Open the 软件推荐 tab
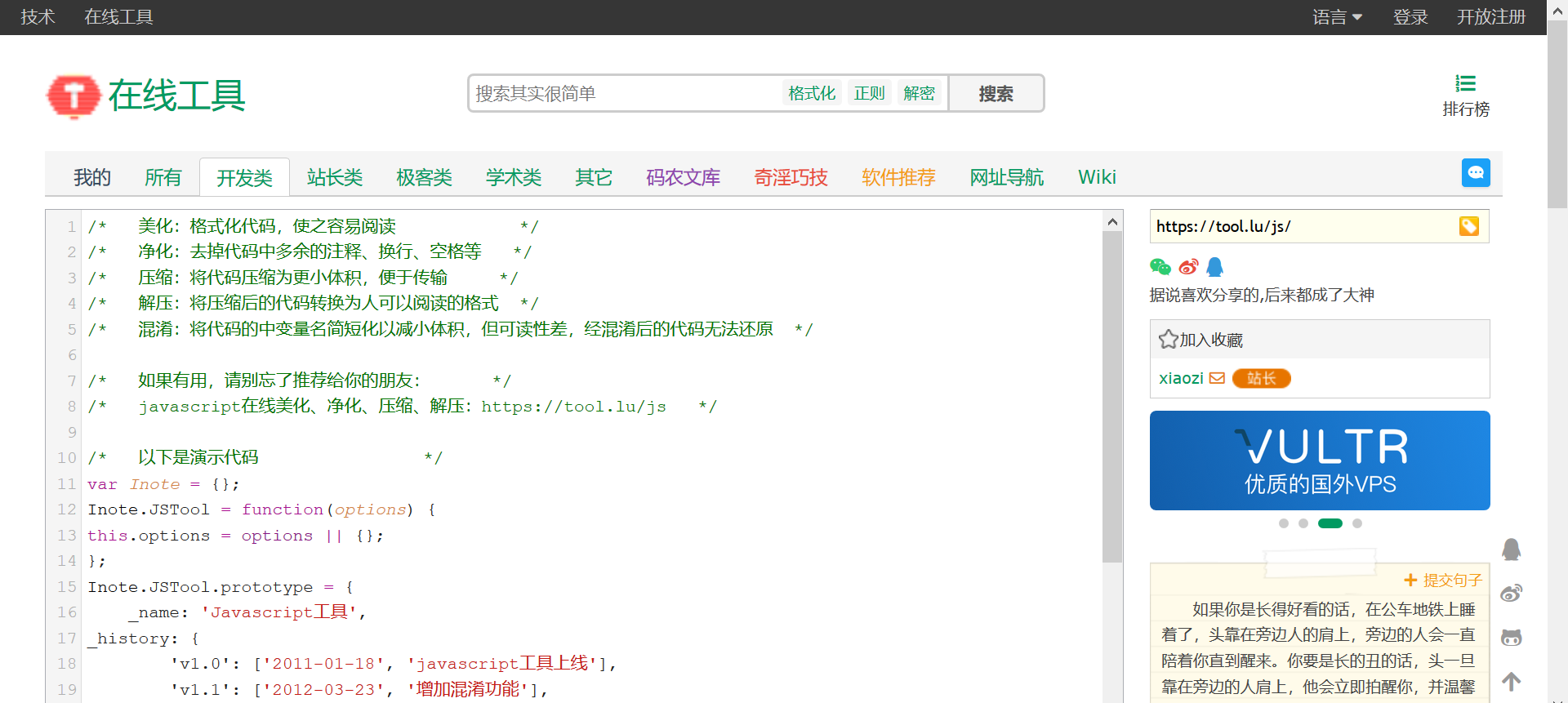This screenshot has width=1568, height=703. 898,177
